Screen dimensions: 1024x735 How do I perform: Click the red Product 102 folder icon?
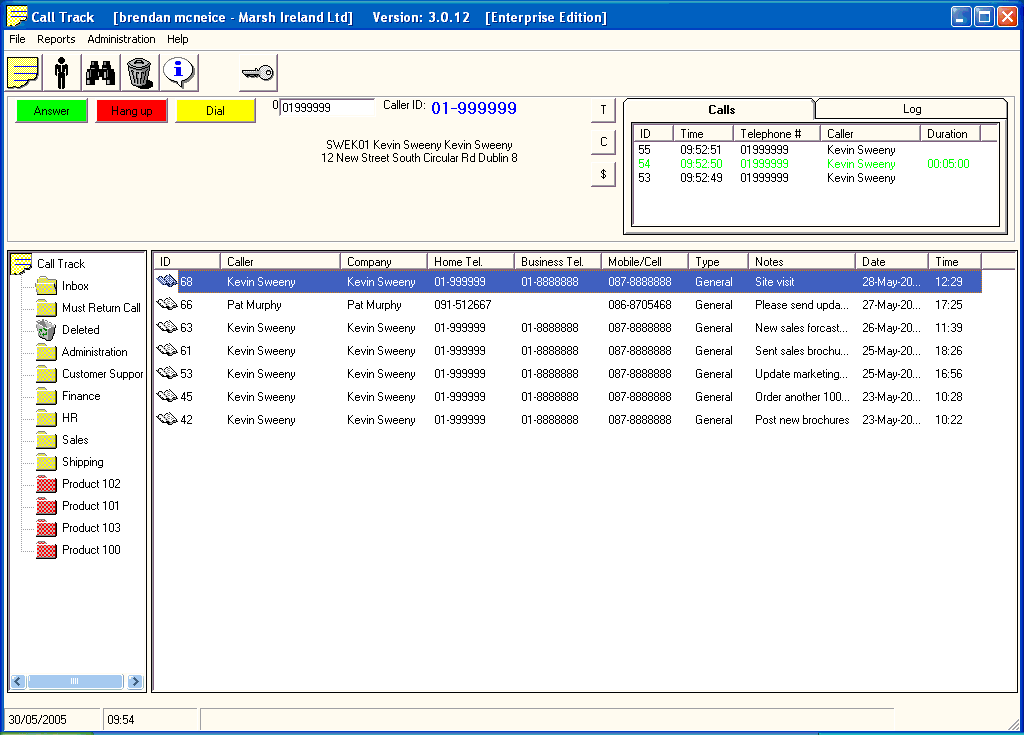[x=46, y=483]
